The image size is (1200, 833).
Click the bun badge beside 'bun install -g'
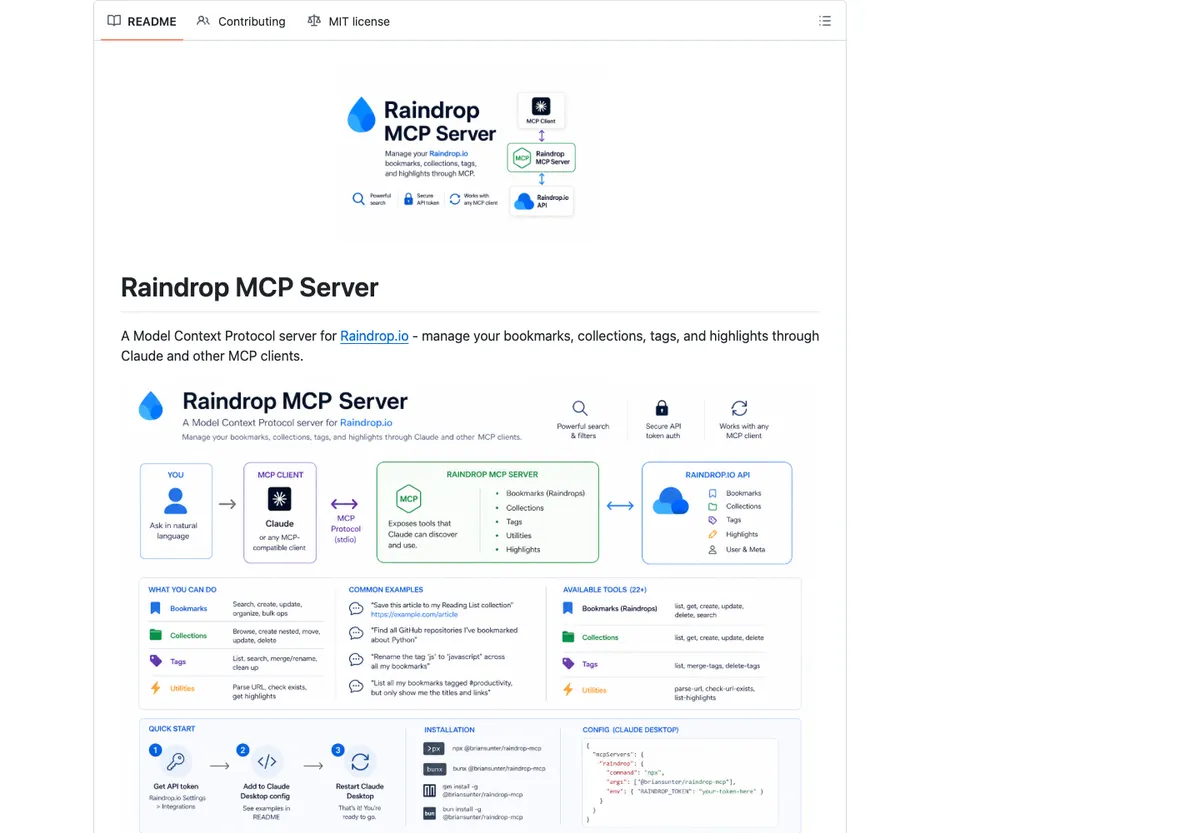coord(430,813)
